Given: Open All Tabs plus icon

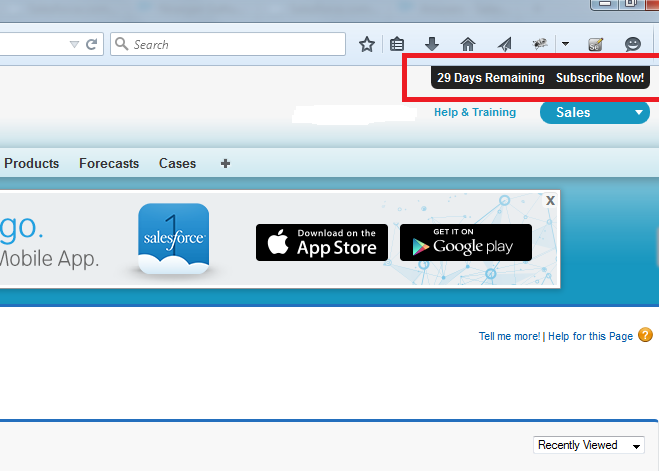Looking at the screenshot, I should click(225, 163).
